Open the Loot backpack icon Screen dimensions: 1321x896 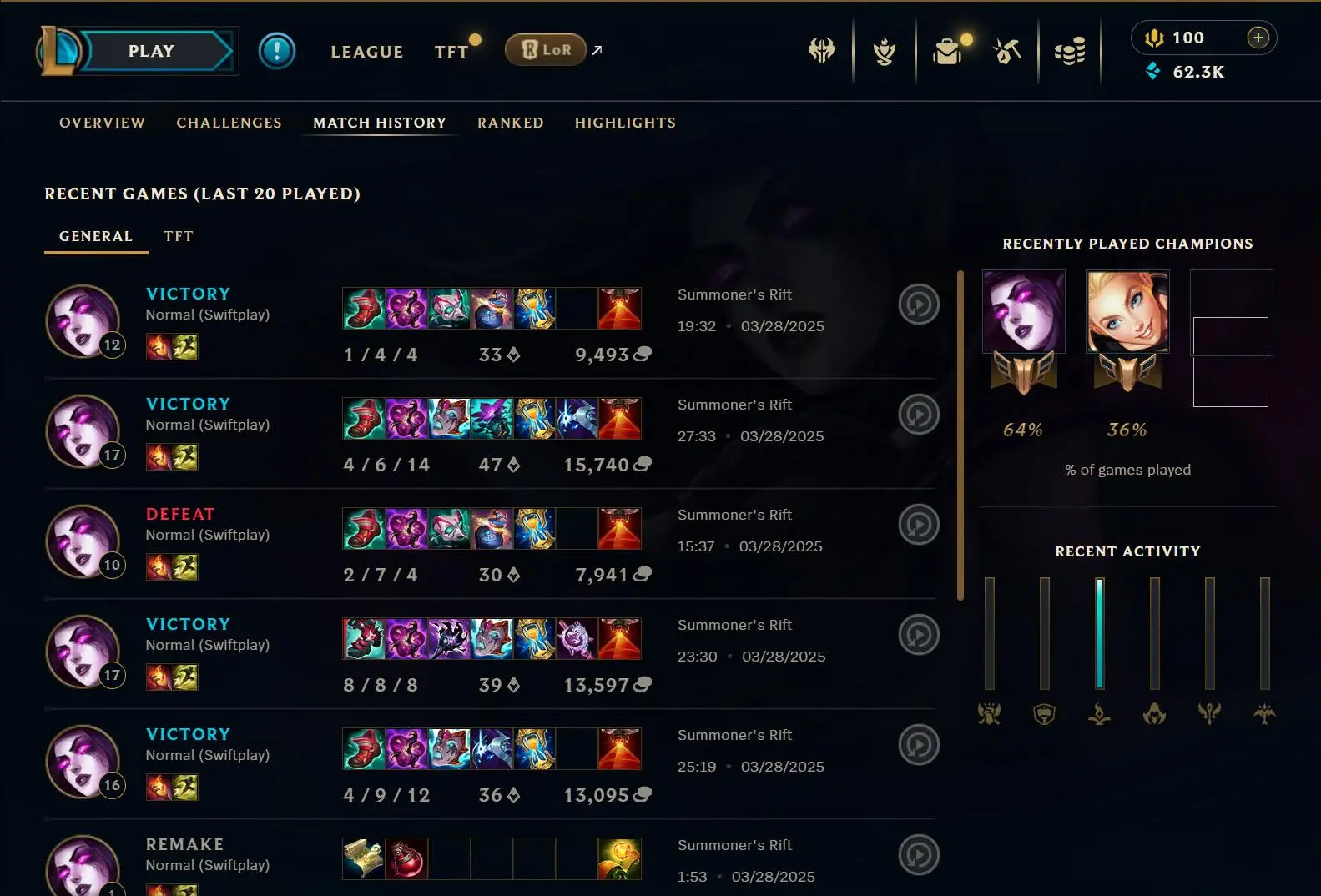[x=947, y=52]
